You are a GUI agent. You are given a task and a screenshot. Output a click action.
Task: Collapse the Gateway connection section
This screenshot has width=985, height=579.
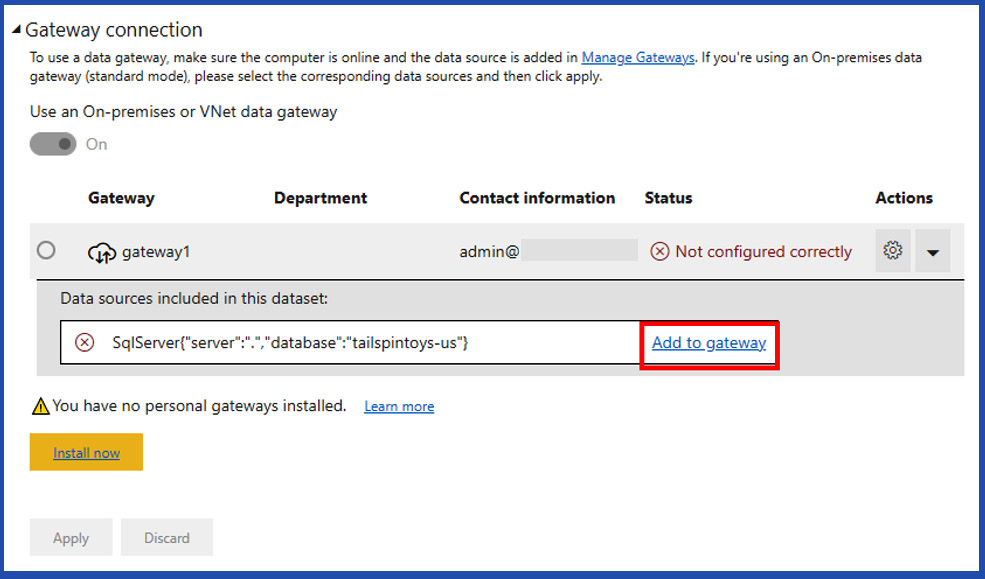coord(17,31)
